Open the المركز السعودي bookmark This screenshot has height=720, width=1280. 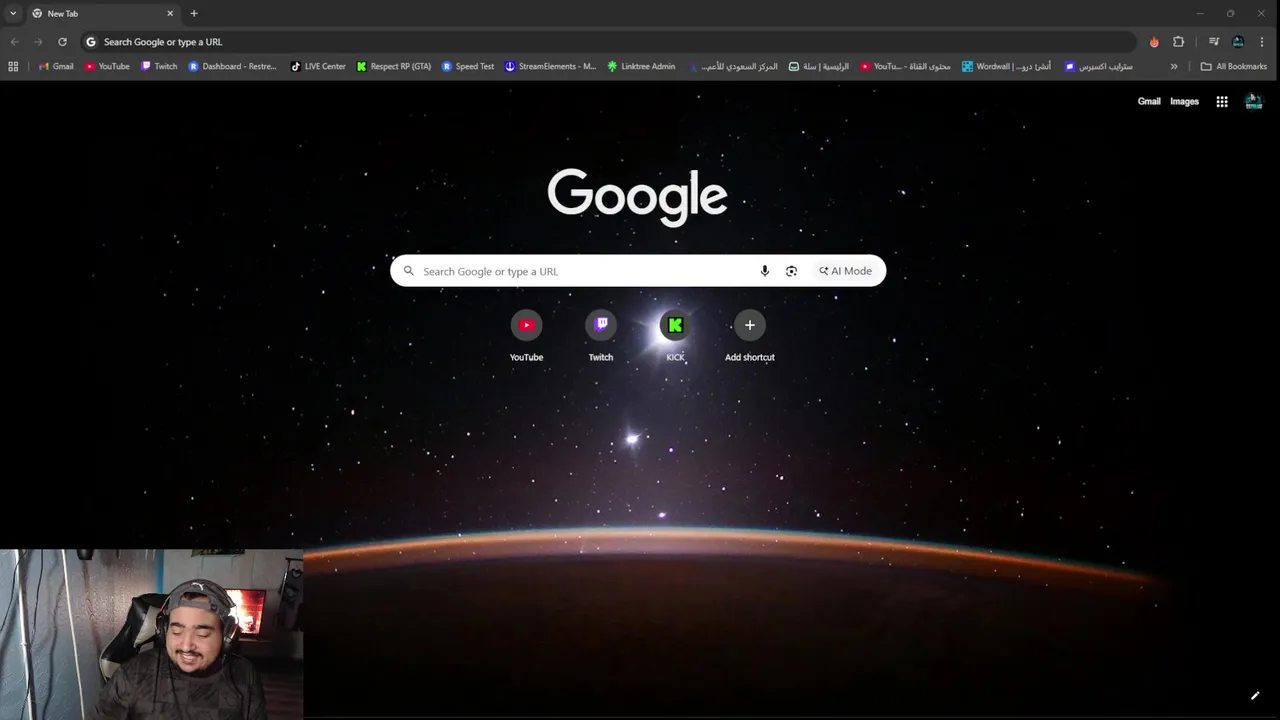(733, 66)
